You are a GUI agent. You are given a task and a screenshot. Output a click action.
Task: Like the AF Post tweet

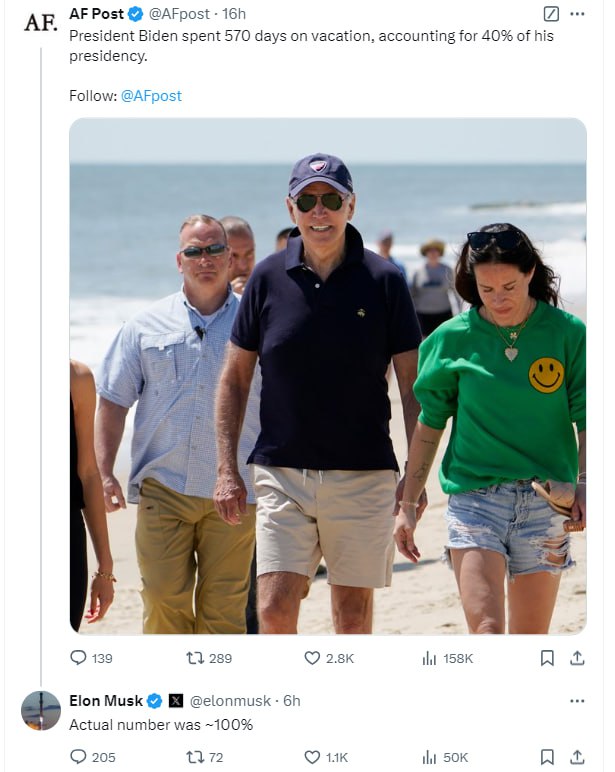point(311,658)
